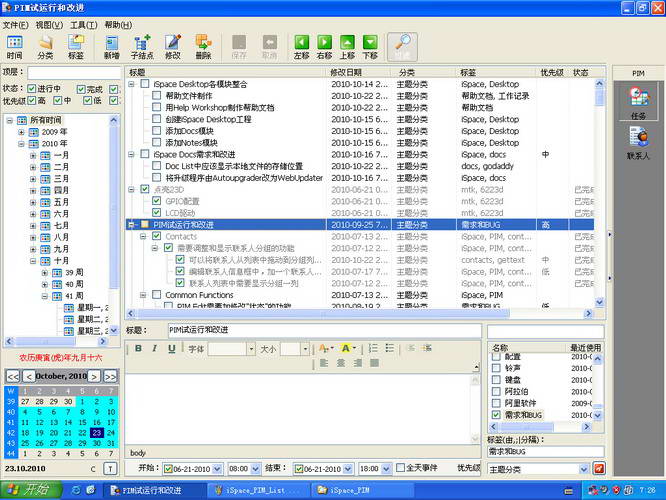The width and height of the screenshot is (666, 500).
Task: Open the 视图(V) menu
Action: point(49,25)
